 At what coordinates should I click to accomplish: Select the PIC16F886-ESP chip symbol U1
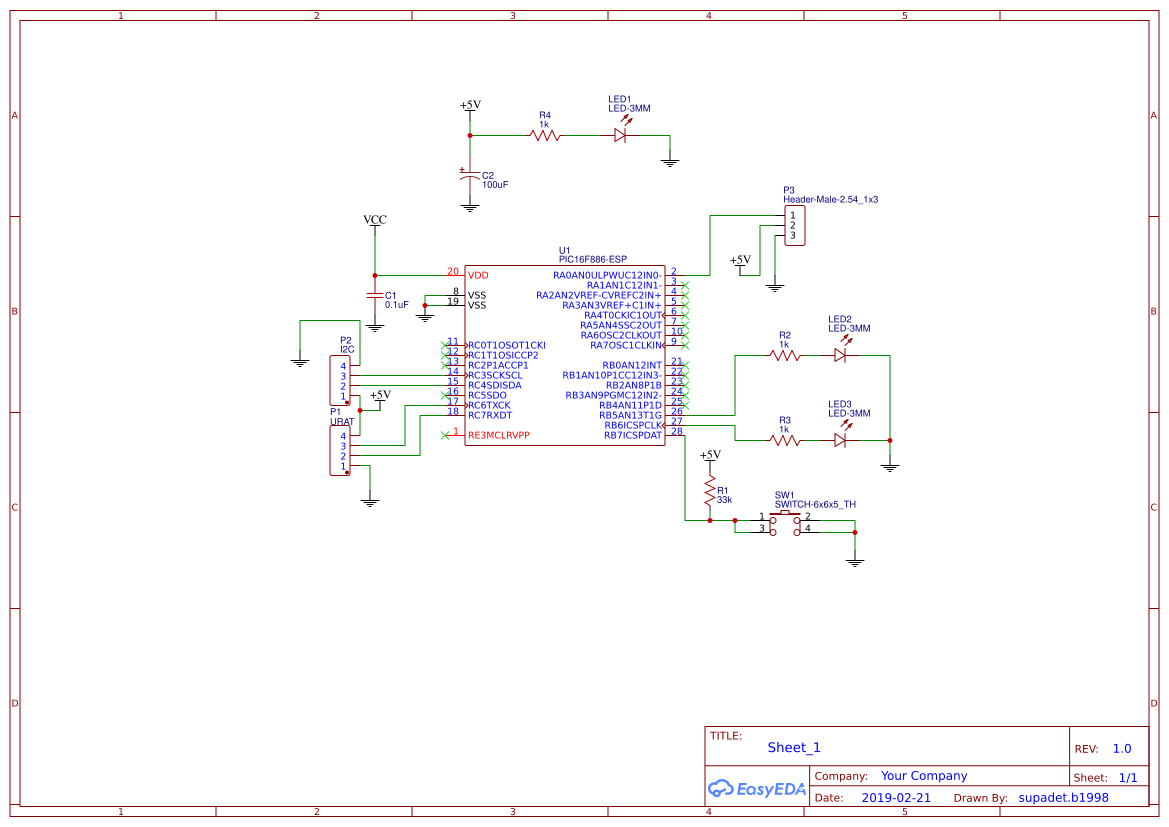tap(563, 355)
